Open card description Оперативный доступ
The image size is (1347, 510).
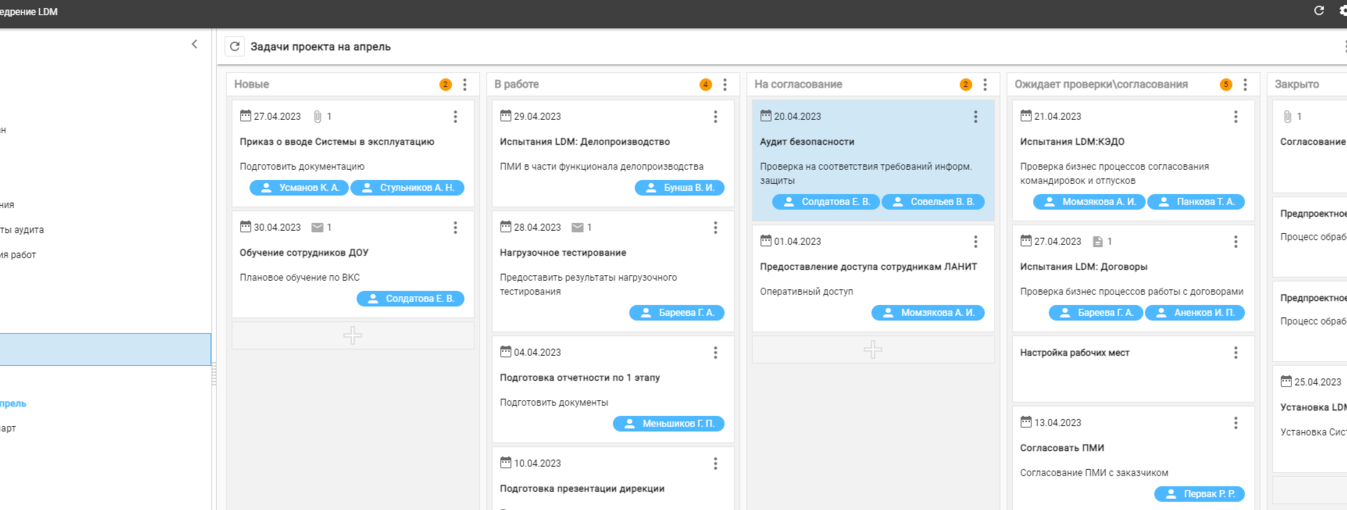(806, 292)
